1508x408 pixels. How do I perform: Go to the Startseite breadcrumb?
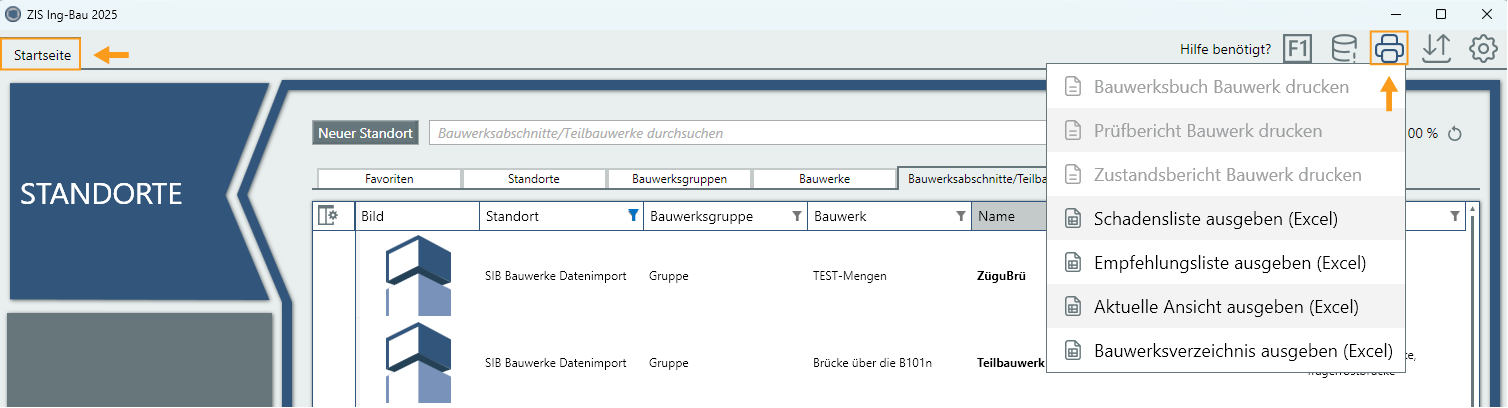(42, 55)
